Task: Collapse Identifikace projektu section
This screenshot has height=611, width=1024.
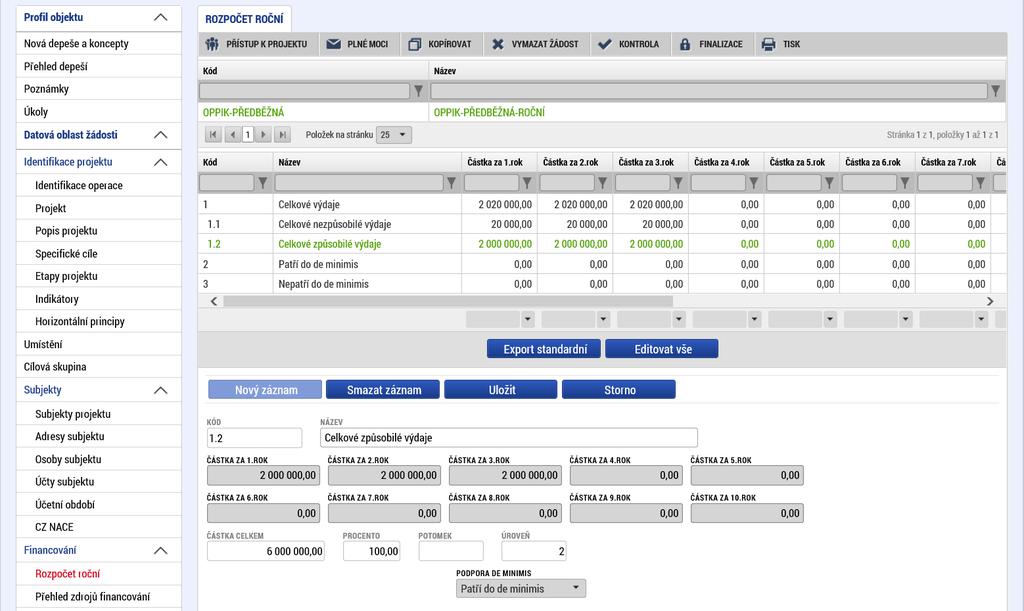Action: pyautogui.click(x=160, y=162)
